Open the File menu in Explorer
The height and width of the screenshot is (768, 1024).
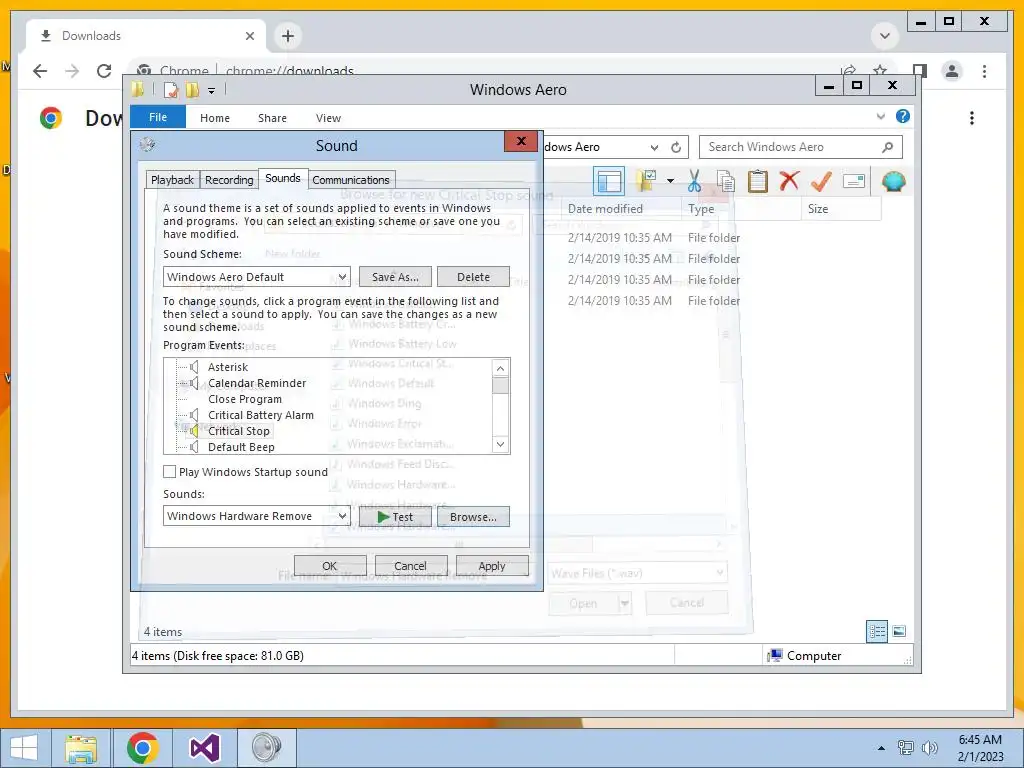click(x=158, y=117)
